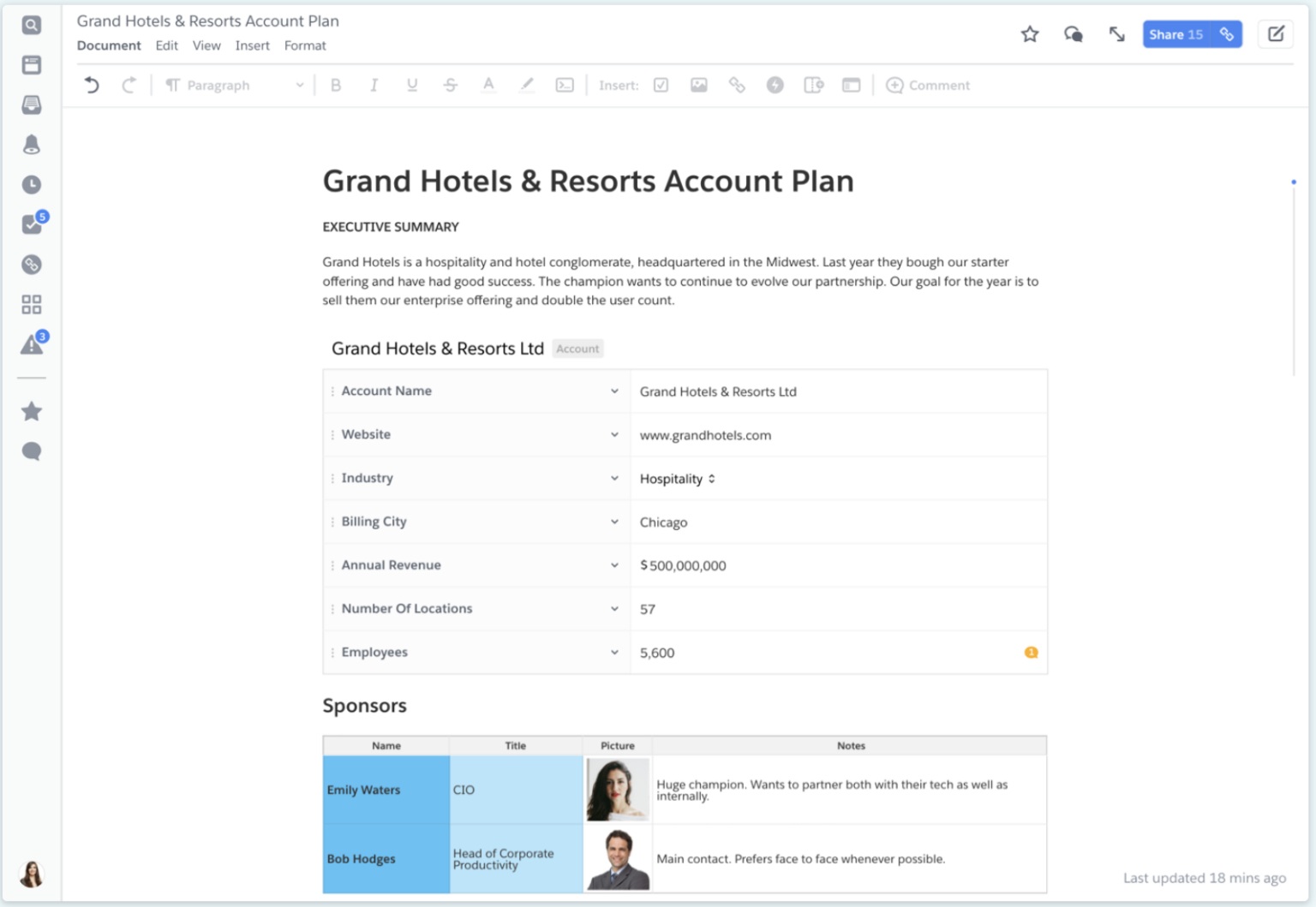Favorite the document with the star icon

coord(1030,34)
